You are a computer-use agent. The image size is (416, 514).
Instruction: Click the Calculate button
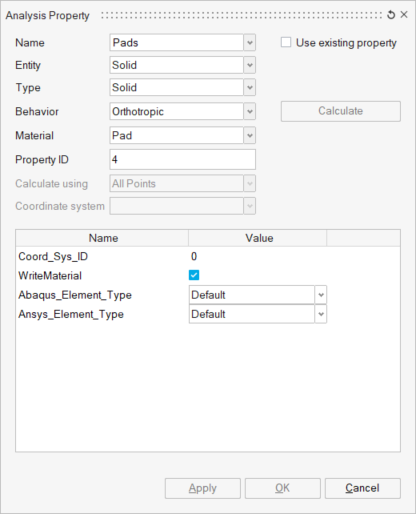(x=341, y=111)
